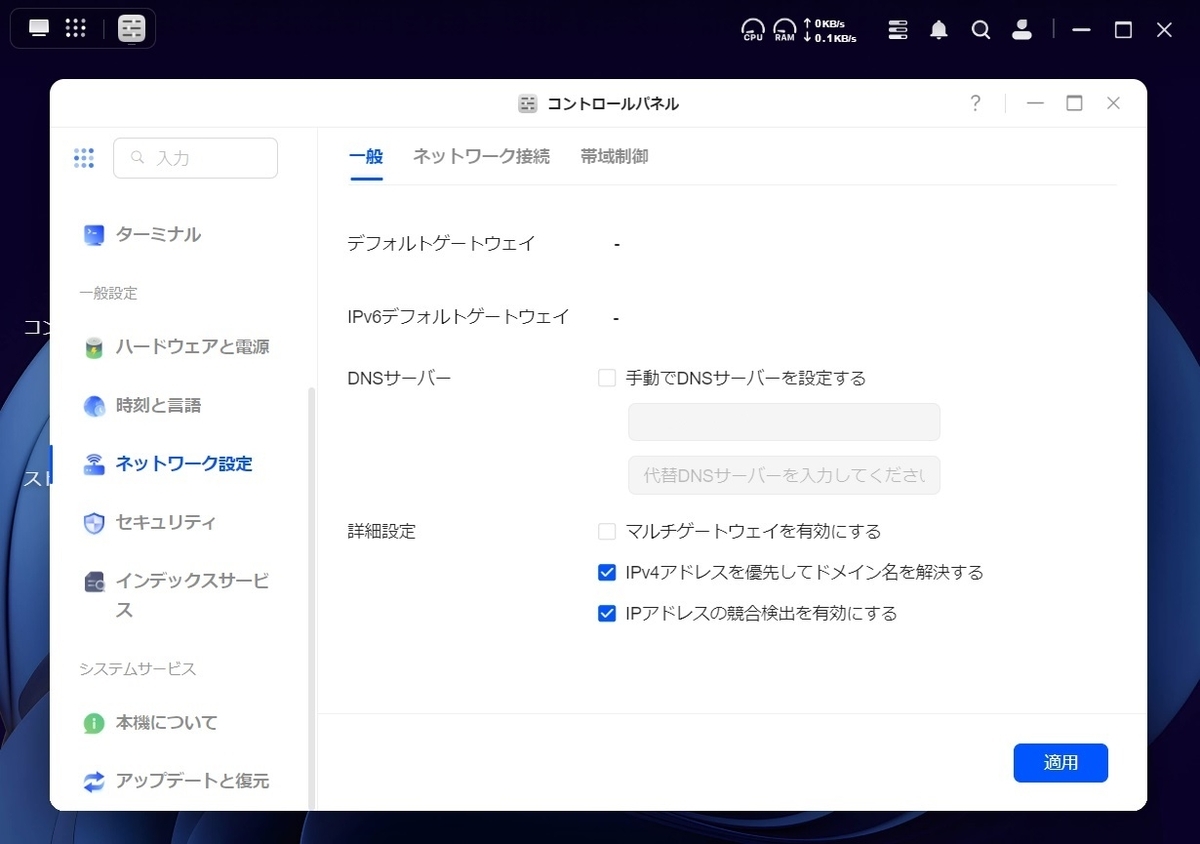Image resolution: width=1200 pixels, height=844 pixels.
Task: Click the ネットワーク設定 router icon
Action: pyautogui.click(x=94, y=464)
